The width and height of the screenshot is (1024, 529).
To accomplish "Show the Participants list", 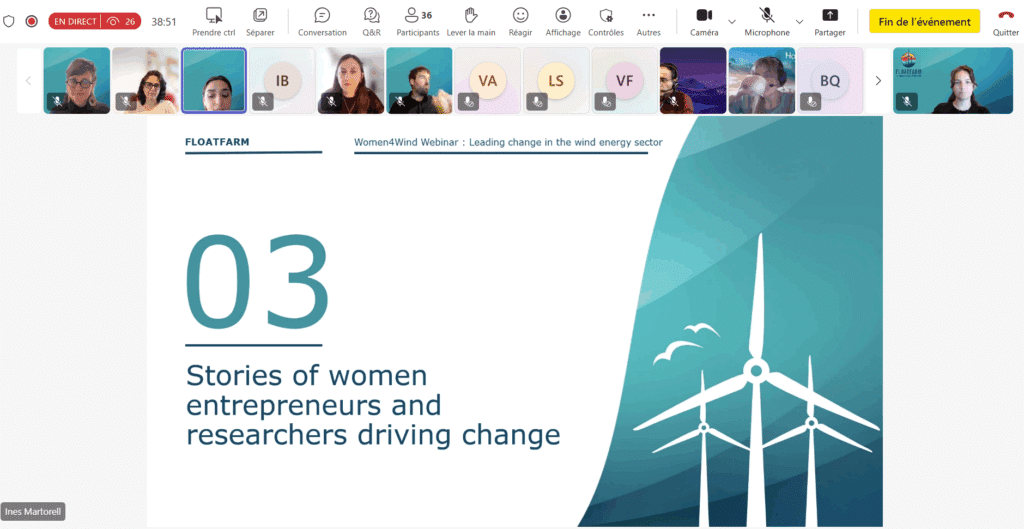I will click(417, 21).
